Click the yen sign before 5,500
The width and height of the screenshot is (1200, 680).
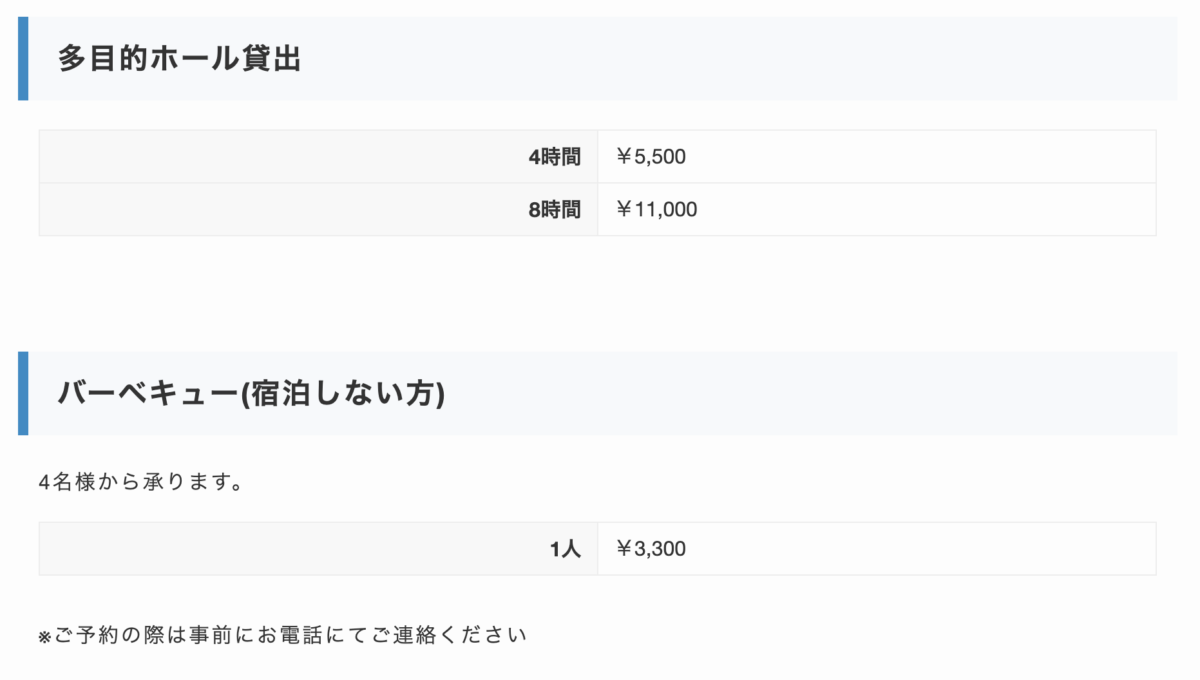(x=624, y=157)
